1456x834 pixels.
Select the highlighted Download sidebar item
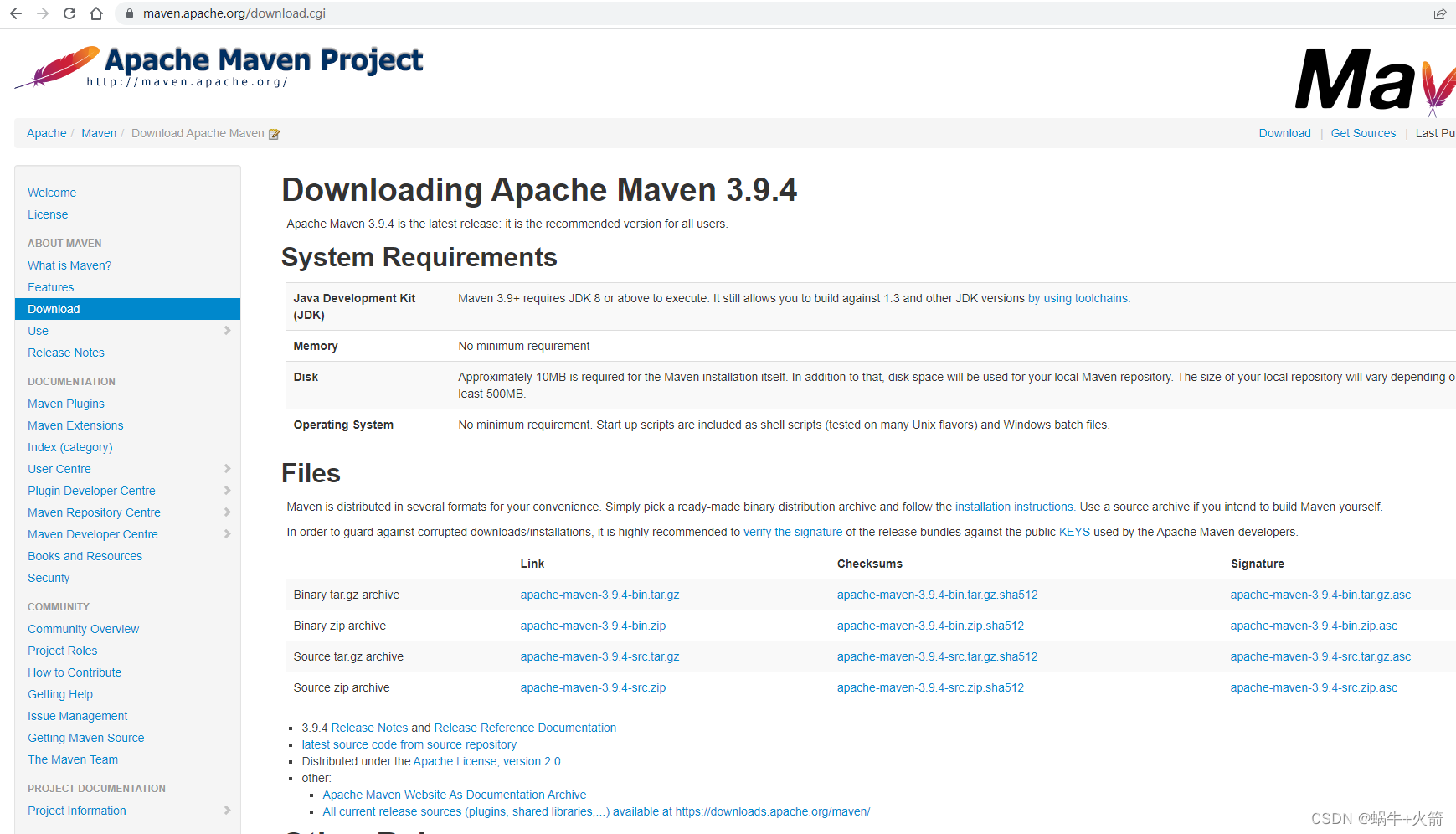point(127,309)
